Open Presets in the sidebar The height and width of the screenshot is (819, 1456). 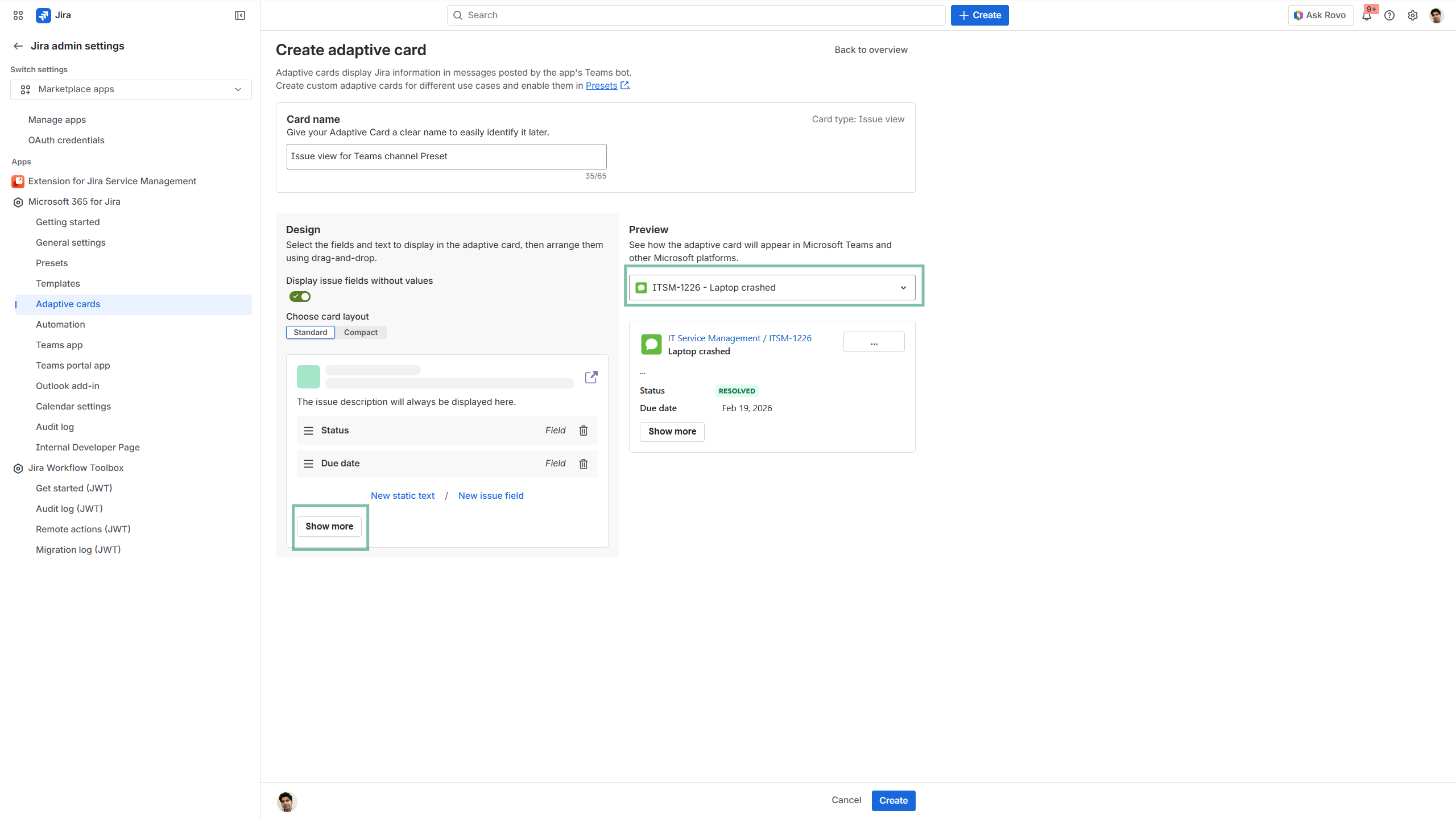tap(52, 263)
